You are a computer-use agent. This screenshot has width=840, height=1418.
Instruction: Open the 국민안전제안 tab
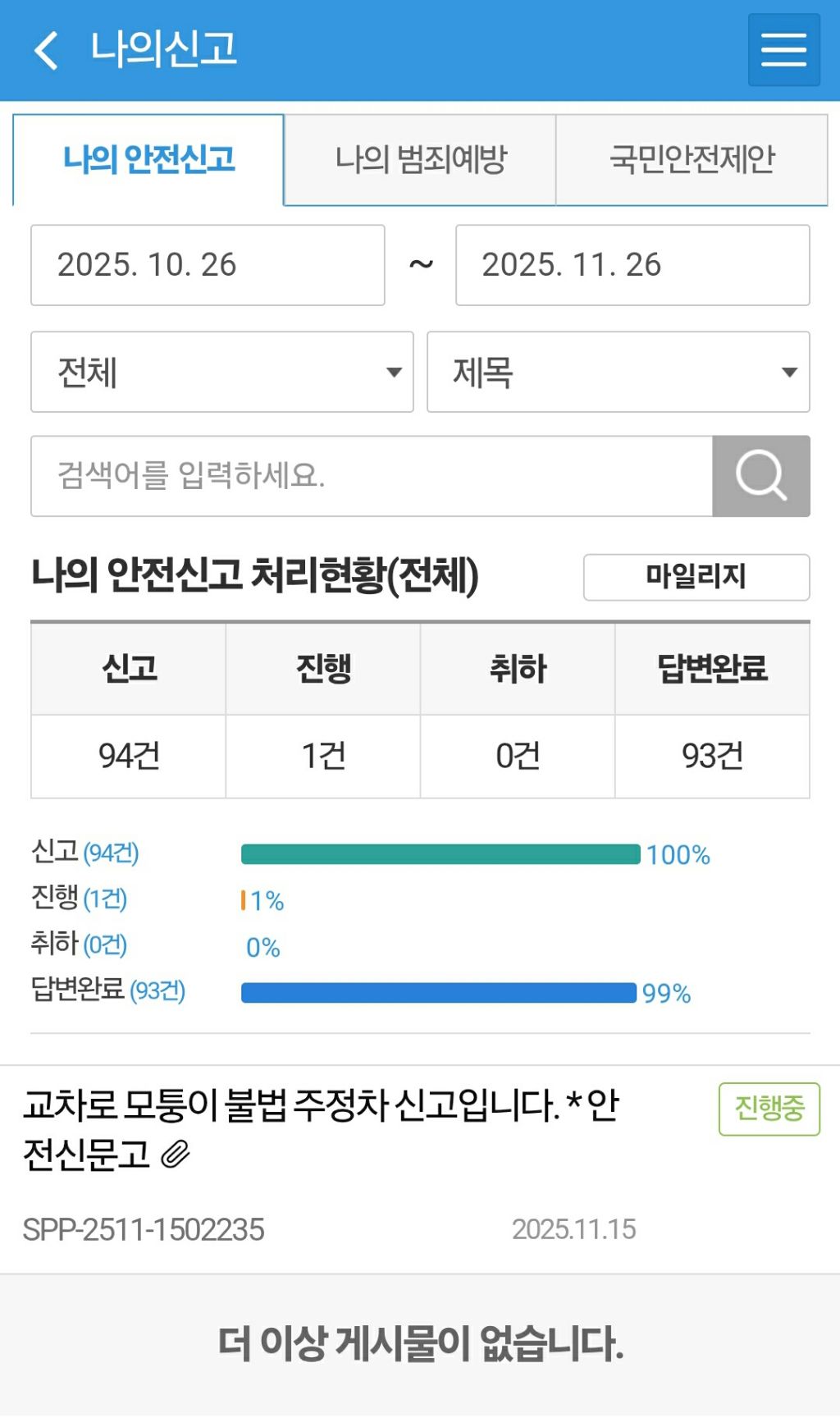(692, 159)
